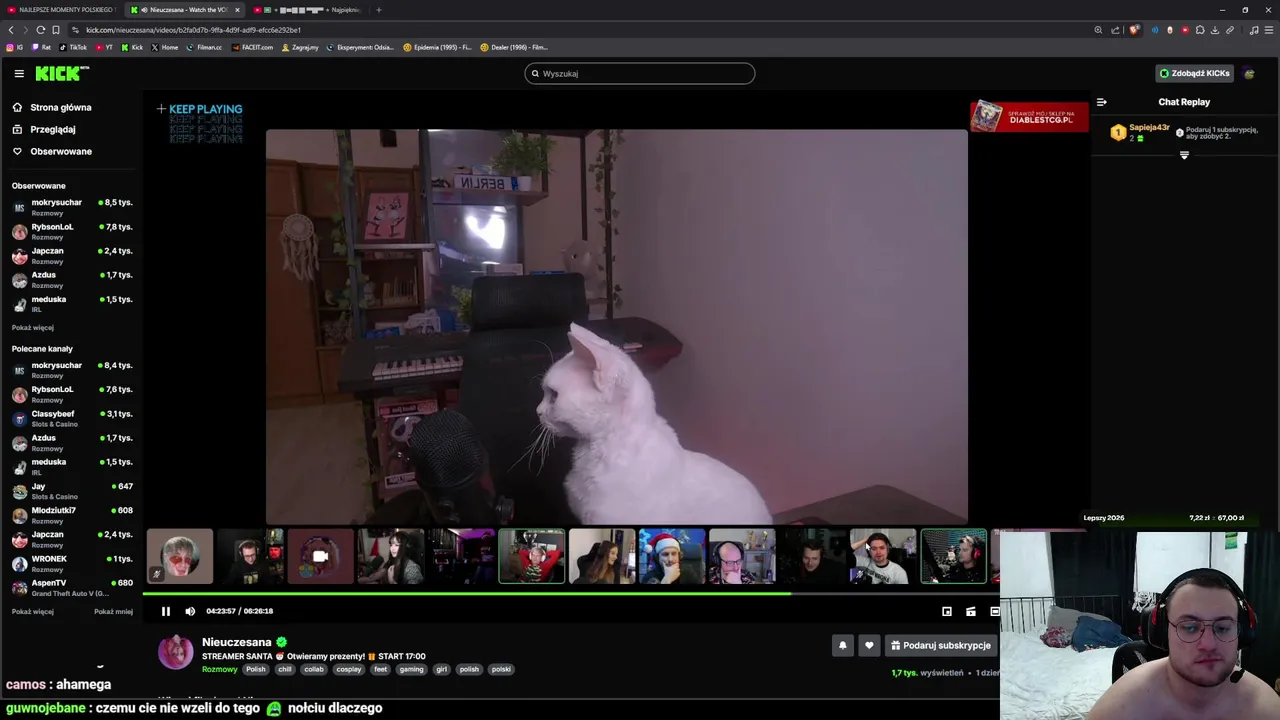The image size is (1280, 720).
Task: Open Dealer (1996) bookmark
Action: click(x=514, y=47)
